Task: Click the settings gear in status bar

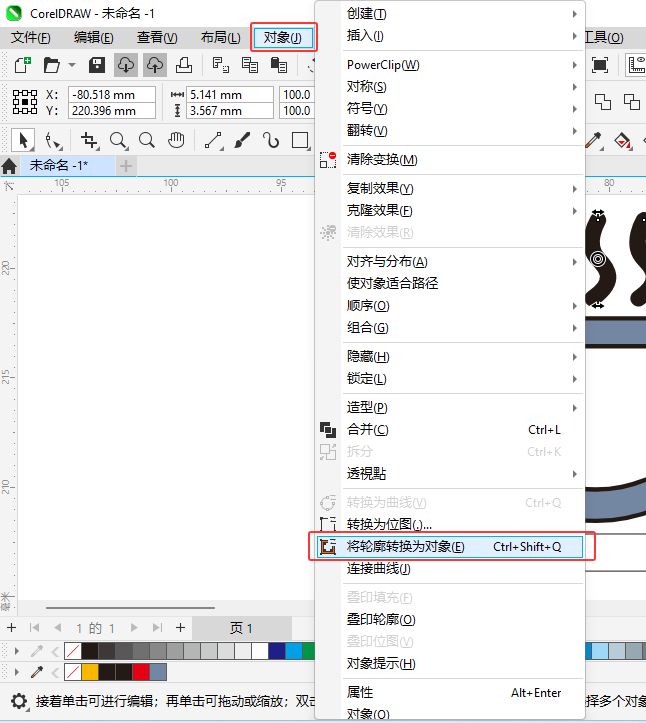Action: pyautogui.click(x=19, y=701)
